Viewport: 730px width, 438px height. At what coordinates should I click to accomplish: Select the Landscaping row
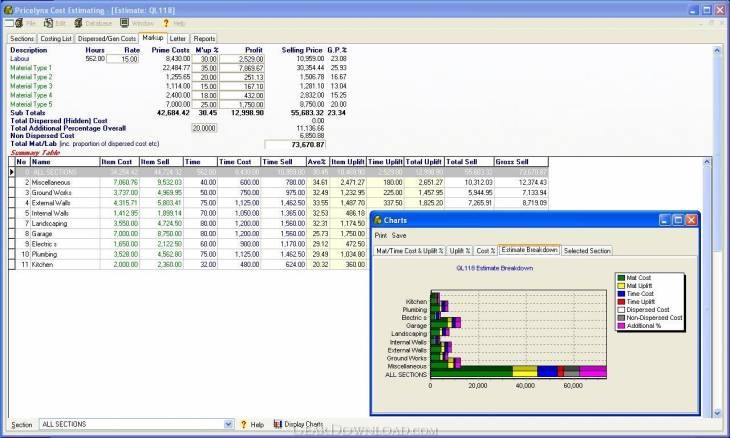coord(189,223)
